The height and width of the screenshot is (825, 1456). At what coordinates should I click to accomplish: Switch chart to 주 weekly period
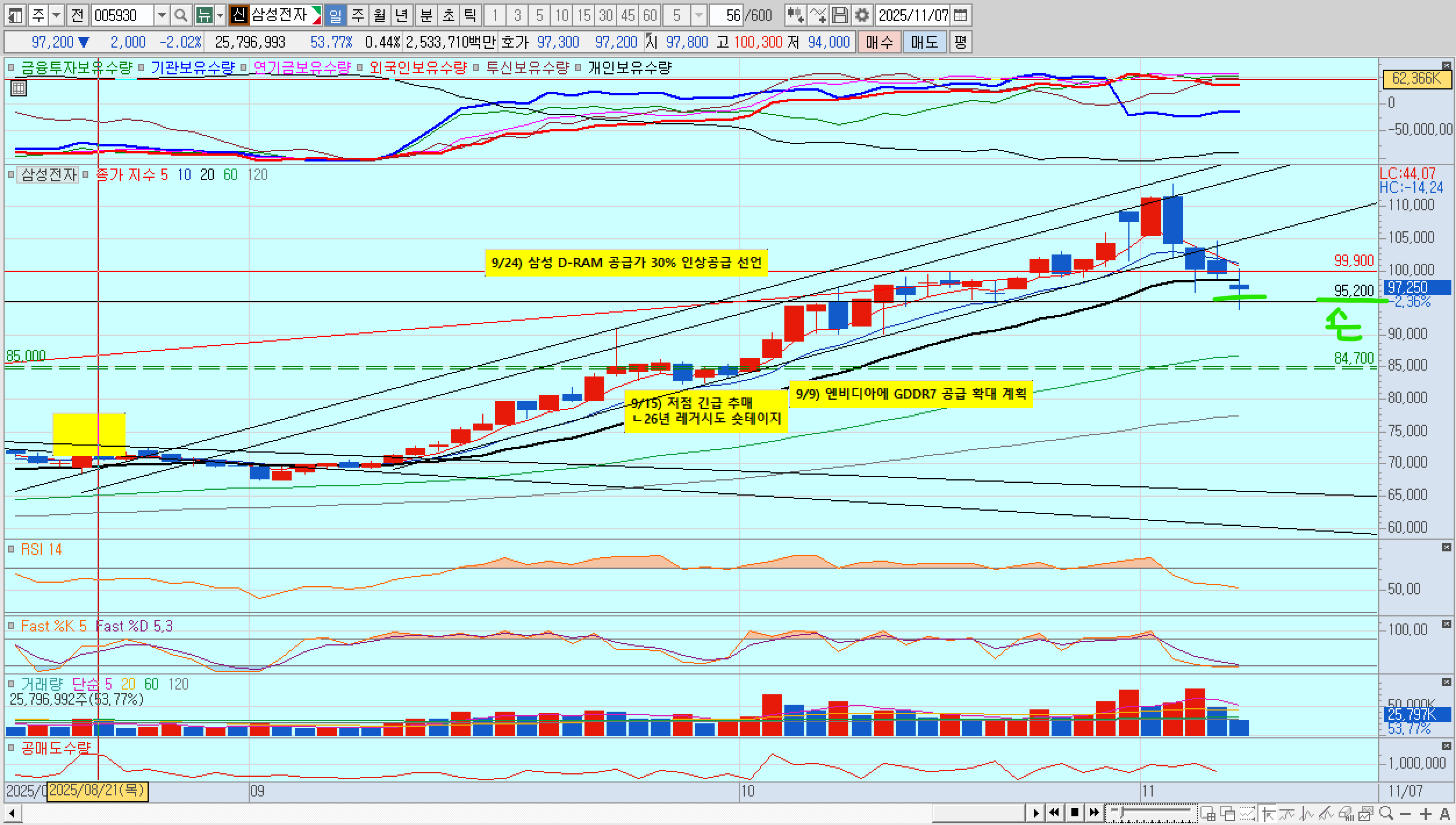[358, 15]
